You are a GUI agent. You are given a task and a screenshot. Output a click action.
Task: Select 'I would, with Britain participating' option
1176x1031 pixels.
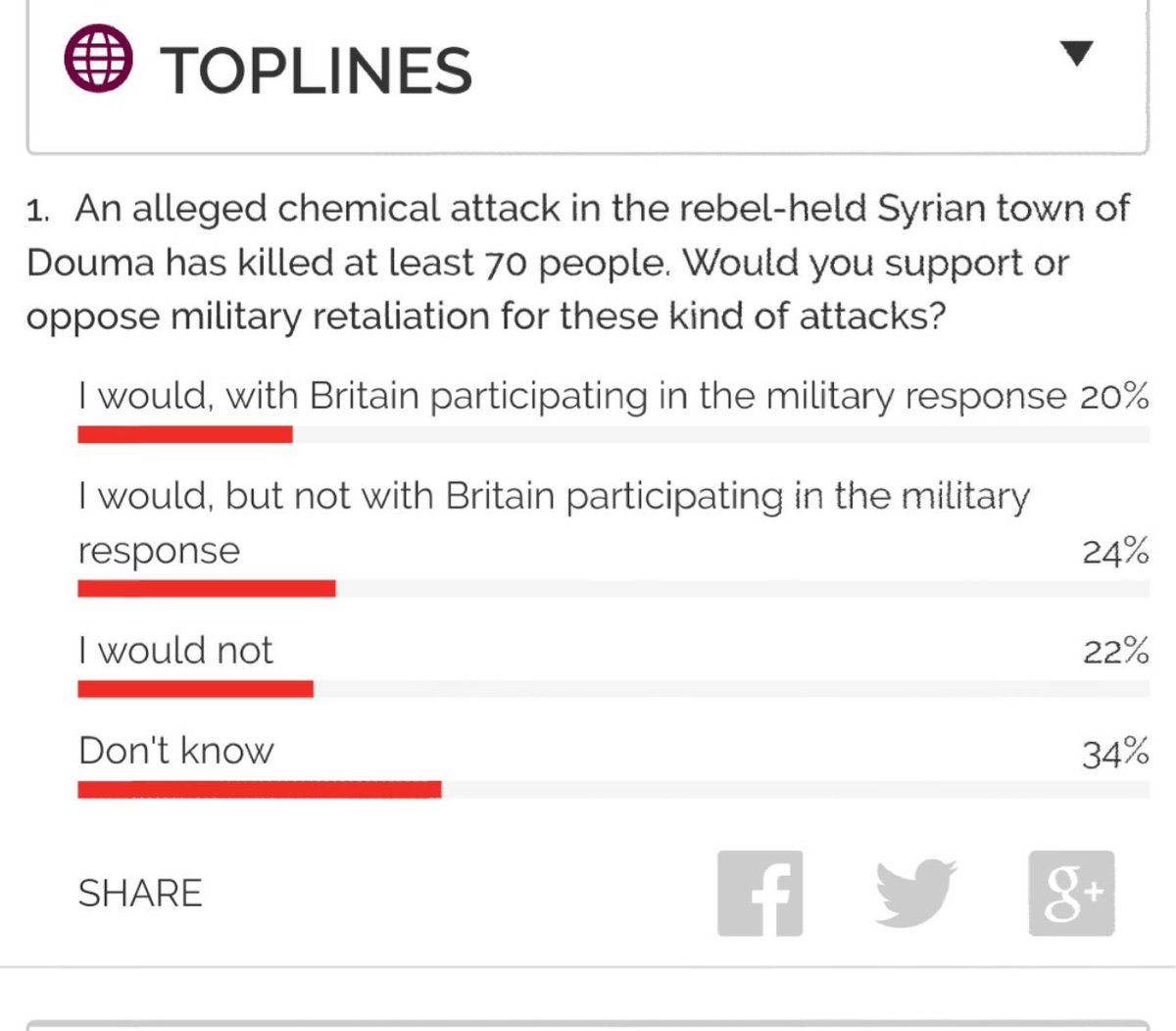point(571,396)
